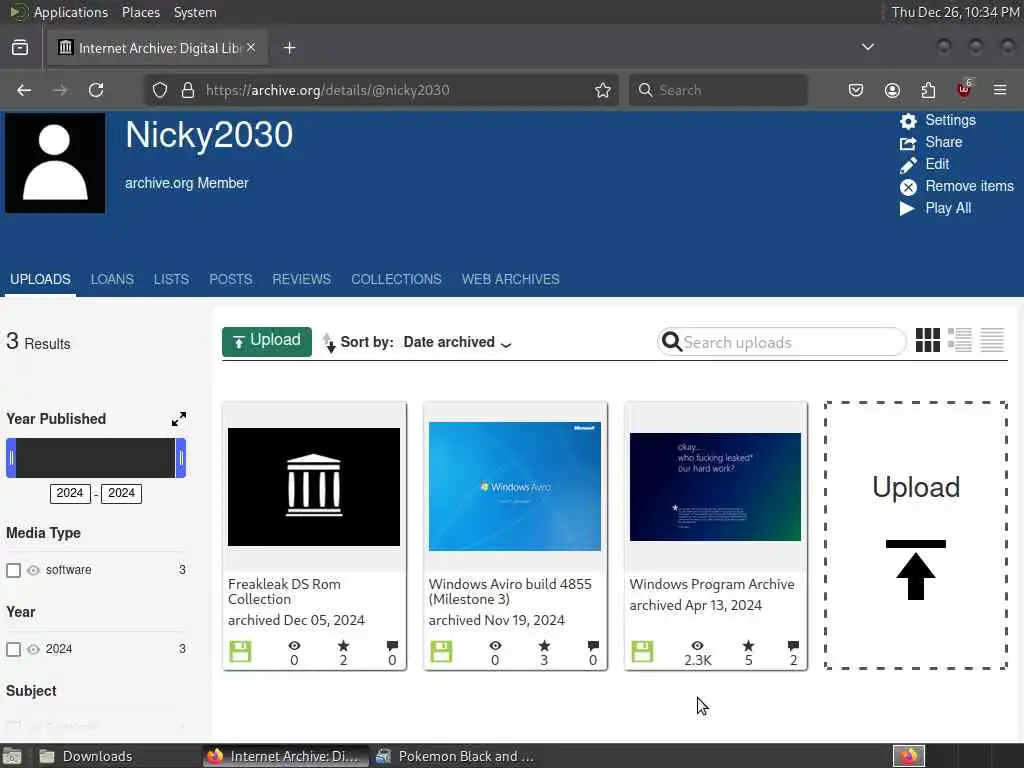
Task: Open the Windows Program Archive thumbnail
Action: 715,487
